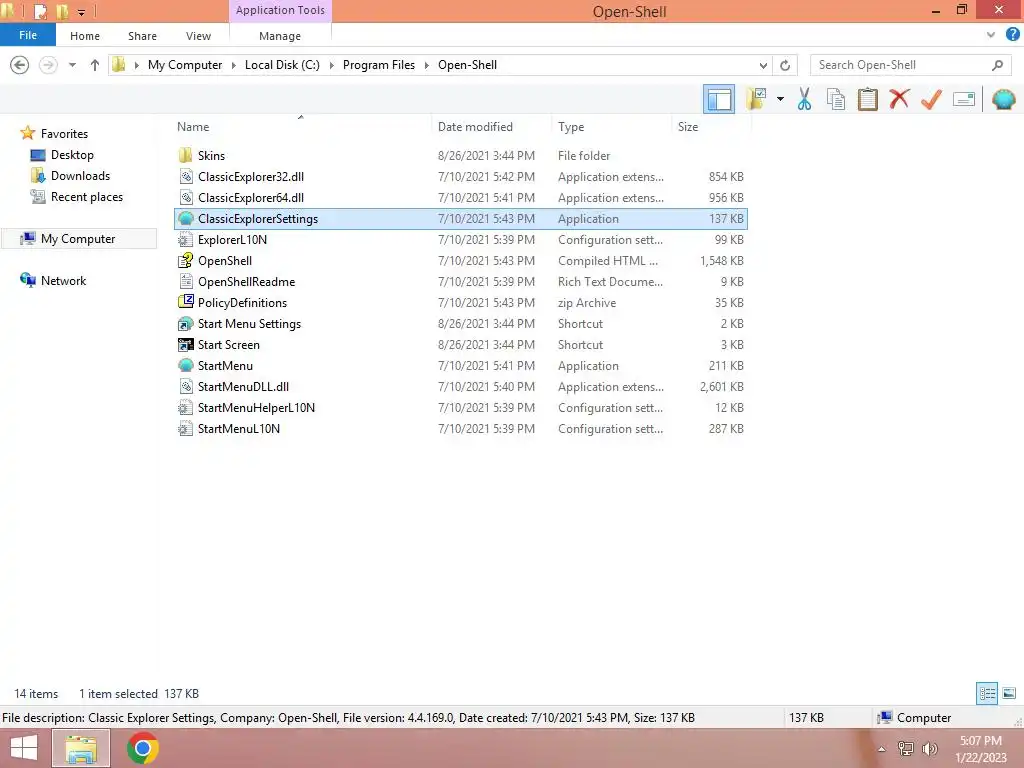This screenshot has width=1024, height=768.
Task: Sort by the Size column header
Action: [x=711, y=127]
